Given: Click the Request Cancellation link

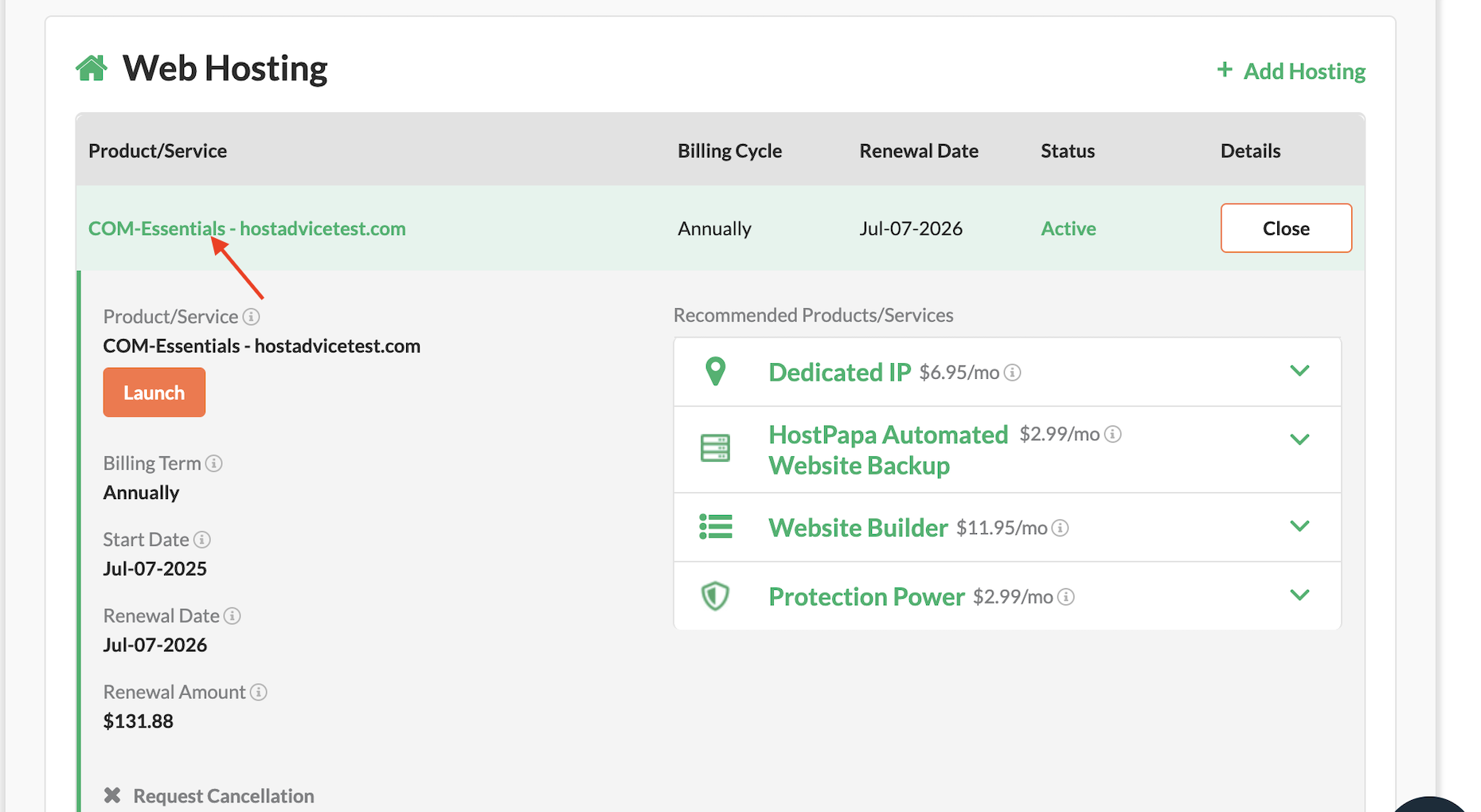Looking at the screenshot, I should click(x=224, y=796).
